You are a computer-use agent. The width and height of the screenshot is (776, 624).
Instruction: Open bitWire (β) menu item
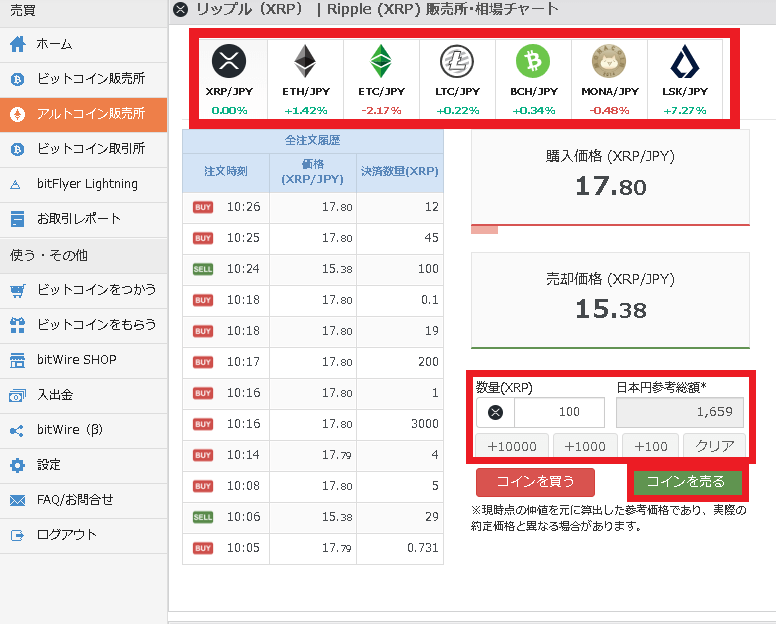tap(83, 431)
